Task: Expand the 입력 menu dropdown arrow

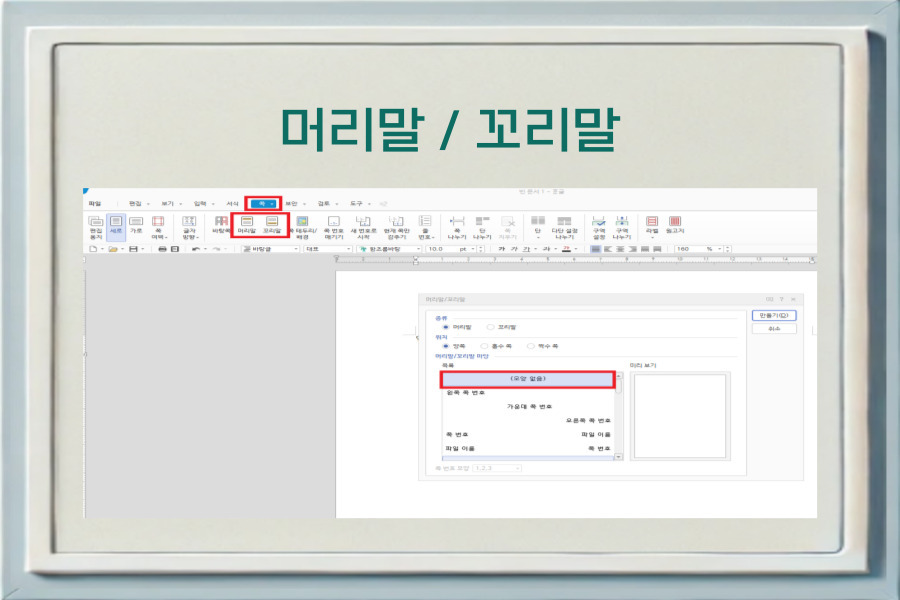Action: (x=213, y=204)
